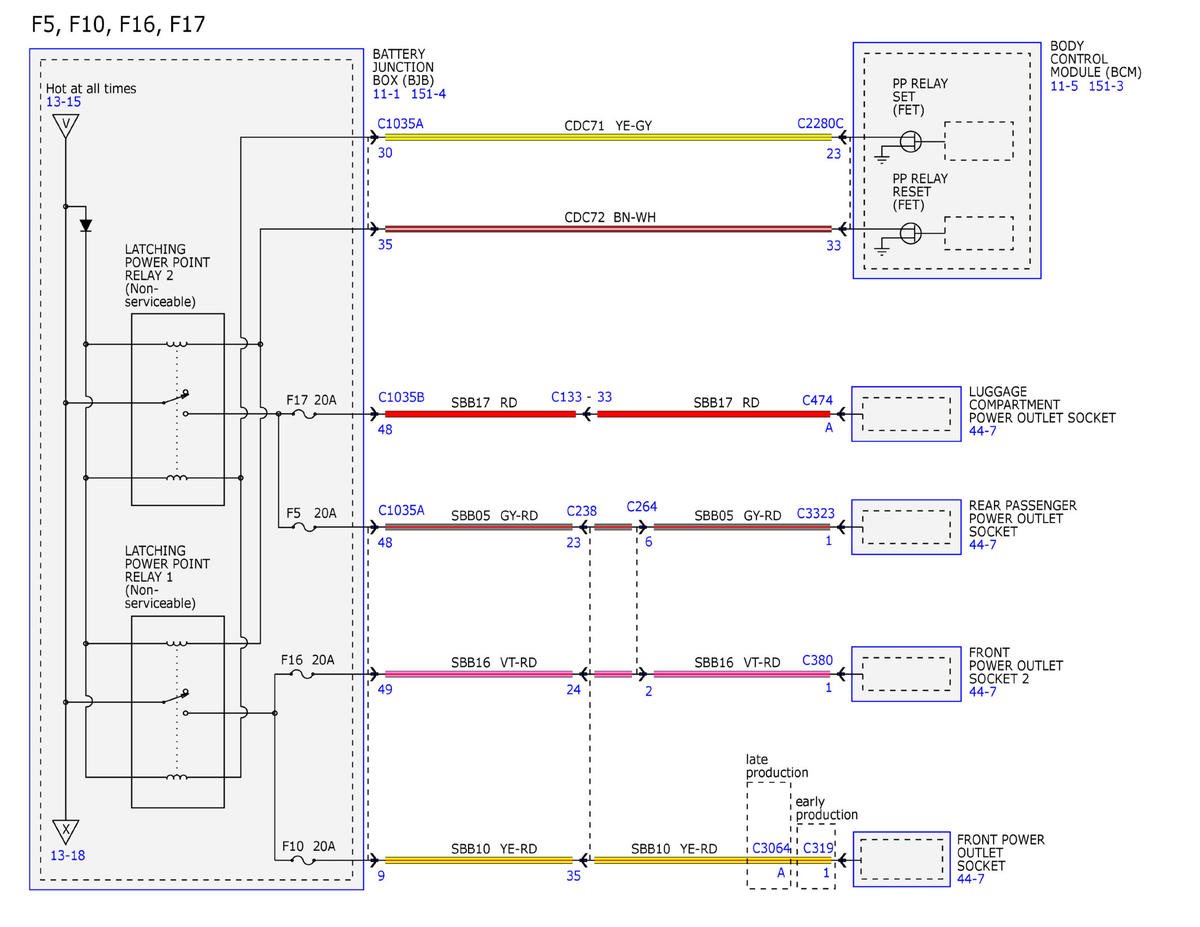
Task: Open the luggage compartment outlet 44-7 link
Action: [x=983, y=431]
